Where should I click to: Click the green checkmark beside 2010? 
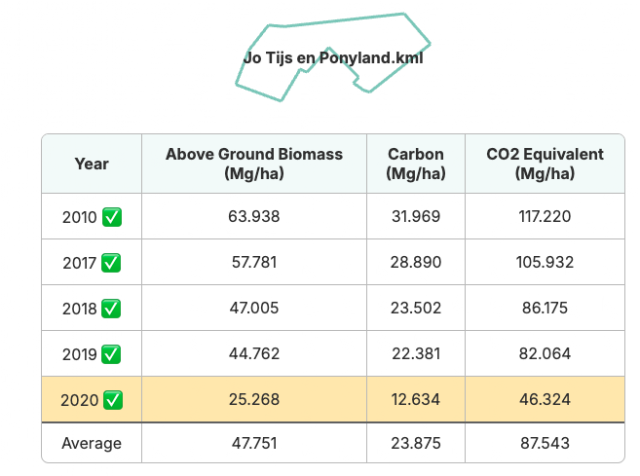[x=112, y=217]
